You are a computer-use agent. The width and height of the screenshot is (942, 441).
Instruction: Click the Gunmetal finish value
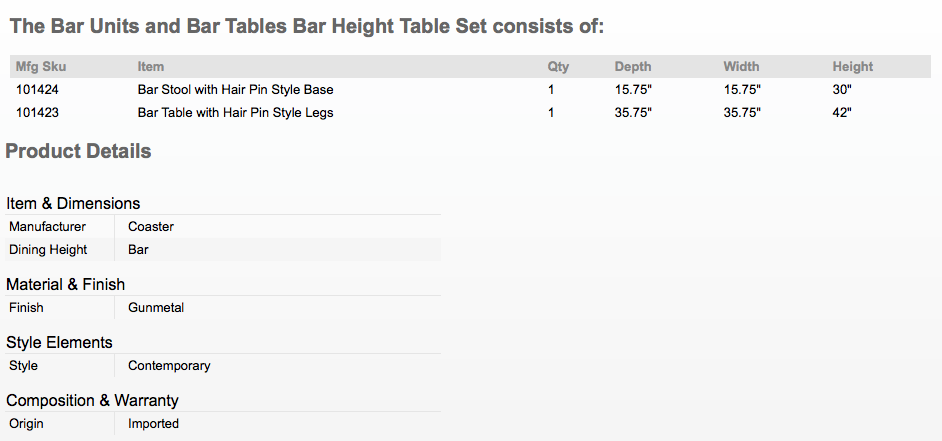(x=156, y=308)
